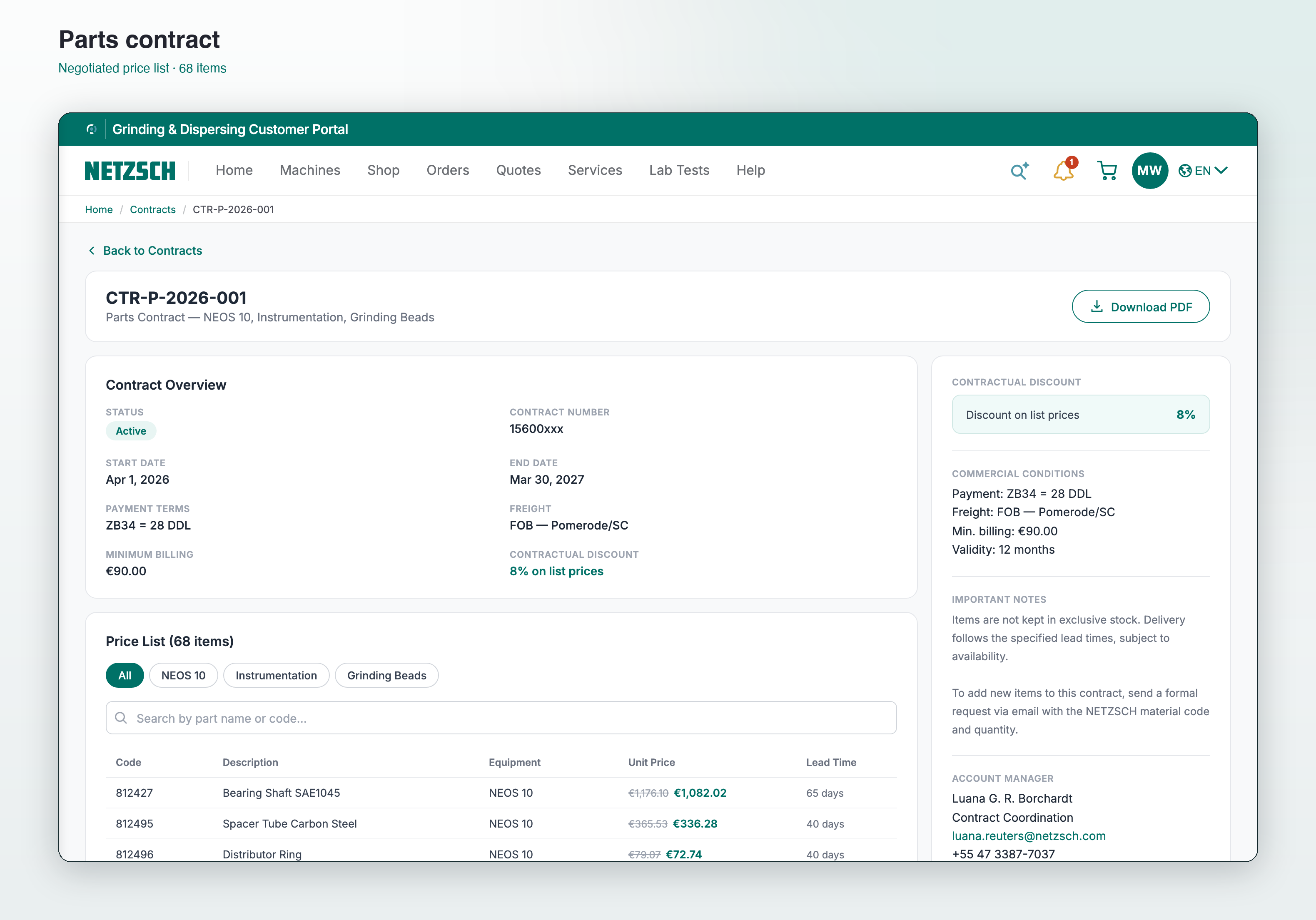Click code 812495 in the price list
Screen dimensions: 1316x920
pyautogui.click(x=134, y=824)
